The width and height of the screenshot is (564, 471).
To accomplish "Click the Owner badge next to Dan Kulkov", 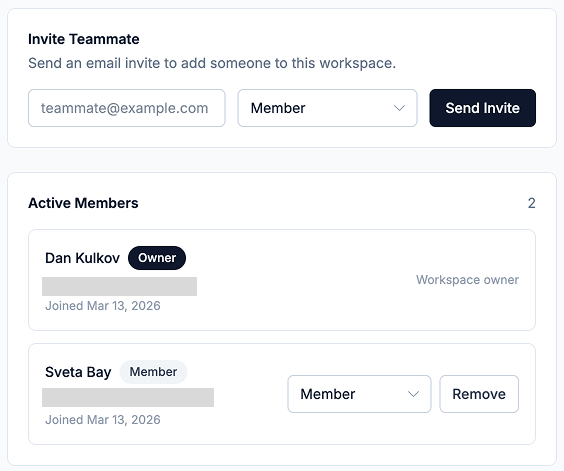I will 157,258.
